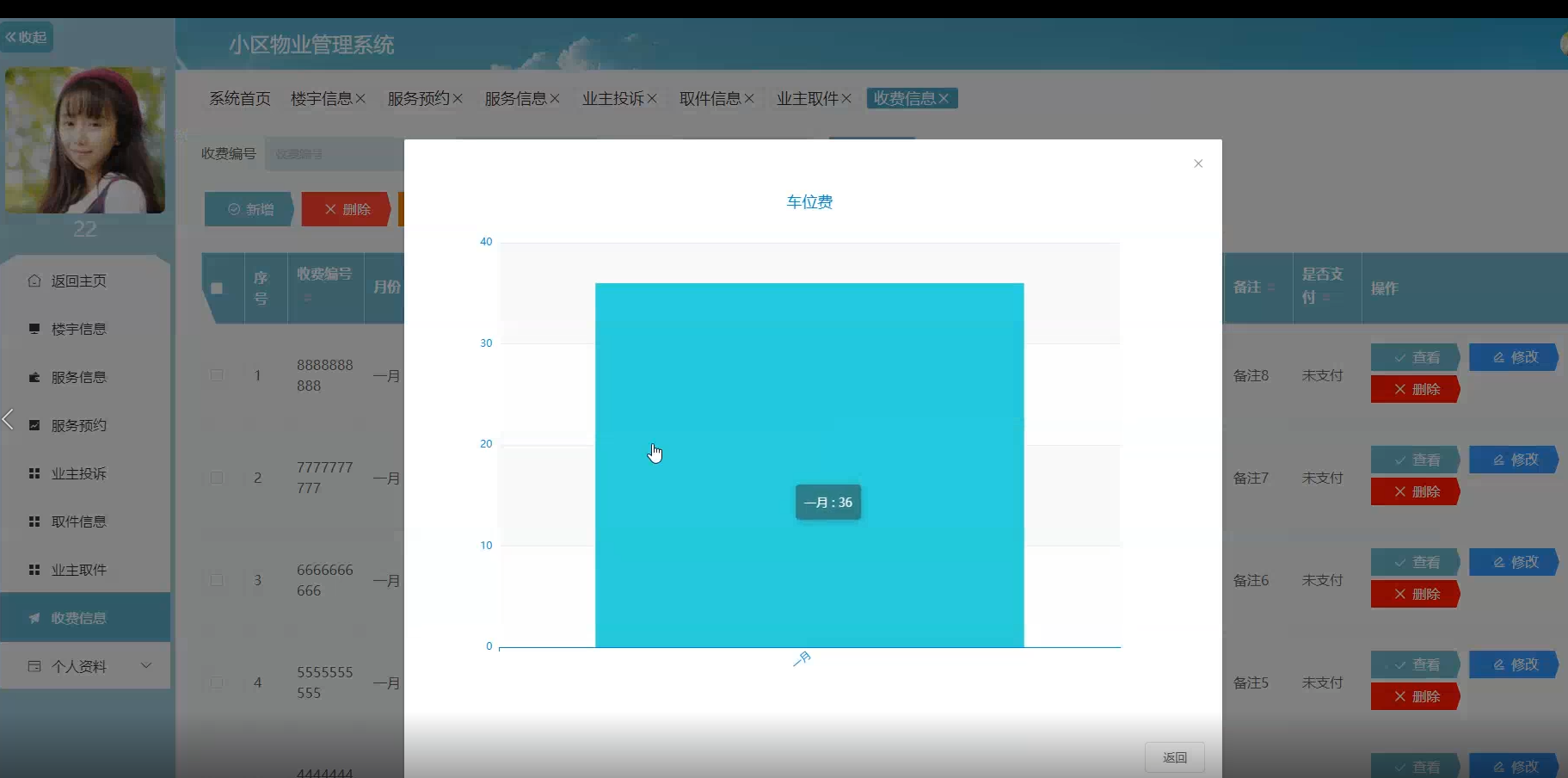Switch to 系统首页 tab
Screen dimensions: 1568x778
(x=240, y=99)
